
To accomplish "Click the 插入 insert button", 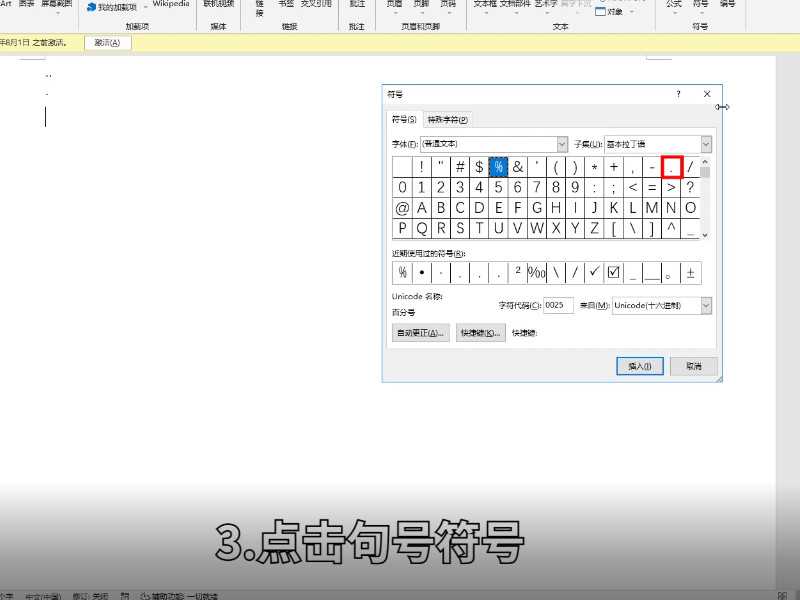I will click(x=639, y=365).
